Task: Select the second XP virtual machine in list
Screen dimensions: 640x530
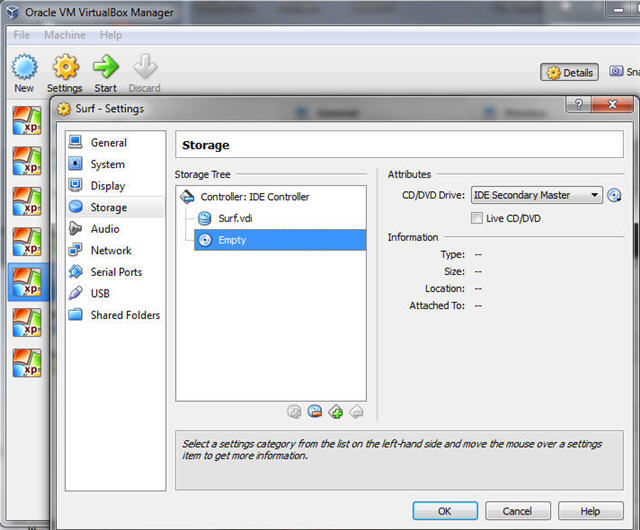Action: tap(27, 161)
